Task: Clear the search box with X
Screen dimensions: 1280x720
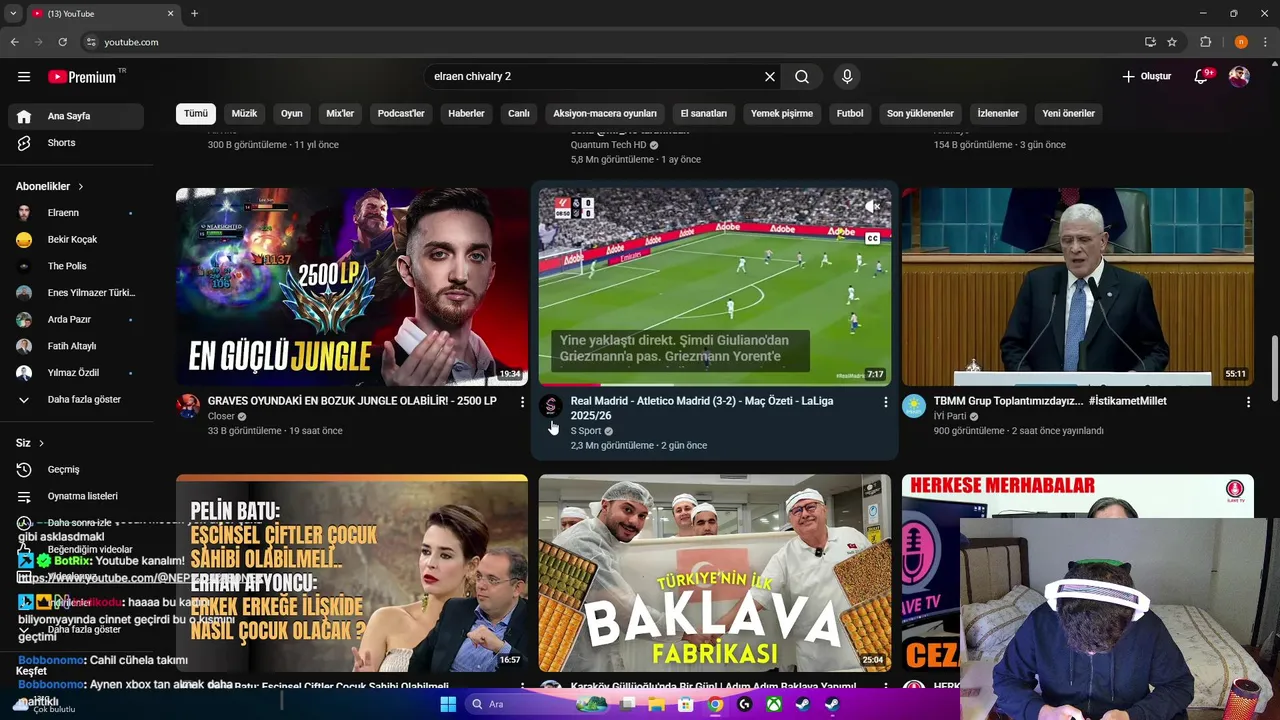Action: click(770, 77)
